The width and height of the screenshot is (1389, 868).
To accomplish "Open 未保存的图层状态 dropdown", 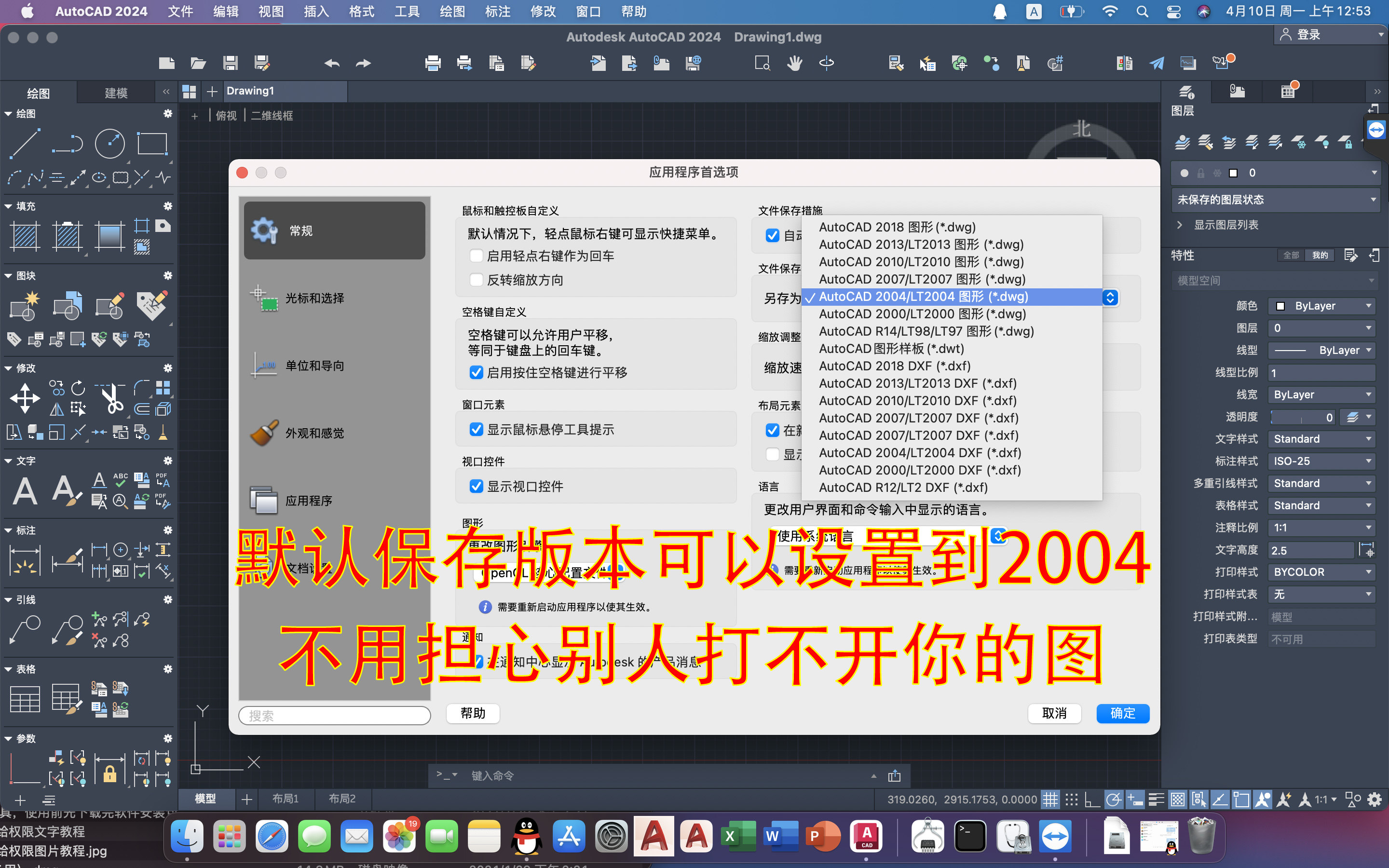I will (1275, 200).
